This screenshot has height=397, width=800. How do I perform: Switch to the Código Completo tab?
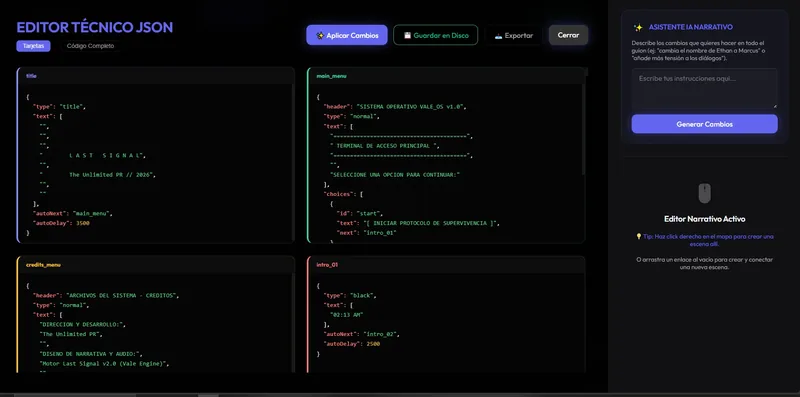click(90, 46)
